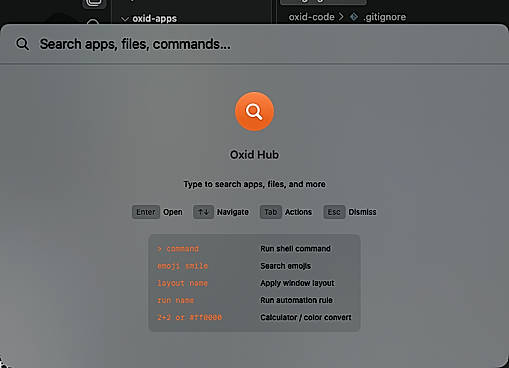
Task: Click the "Oxid Hub" title text
Action: tap(254, 155)
